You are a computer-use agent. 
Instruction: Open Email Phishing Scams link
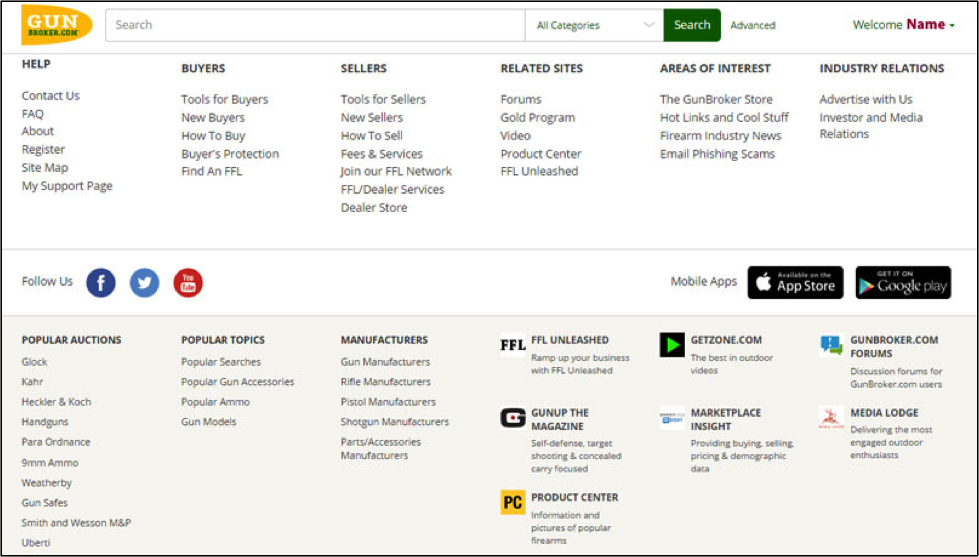click(717, 154)
